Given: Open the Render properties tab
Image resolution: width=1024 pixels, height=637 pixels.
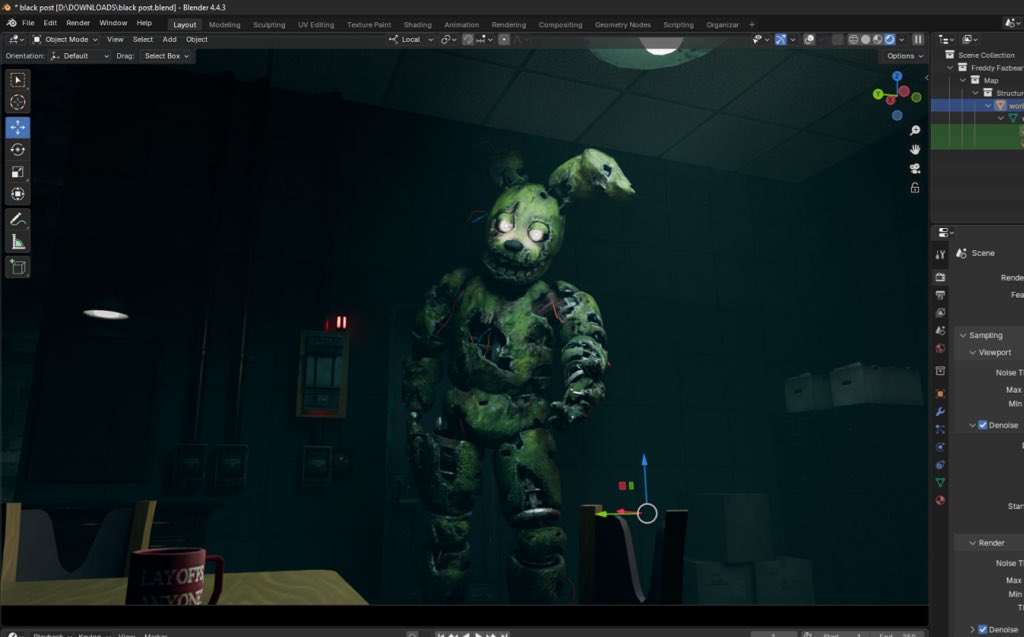Looking at the screenshot, I should pyautogui.click(x=940, y=277).
